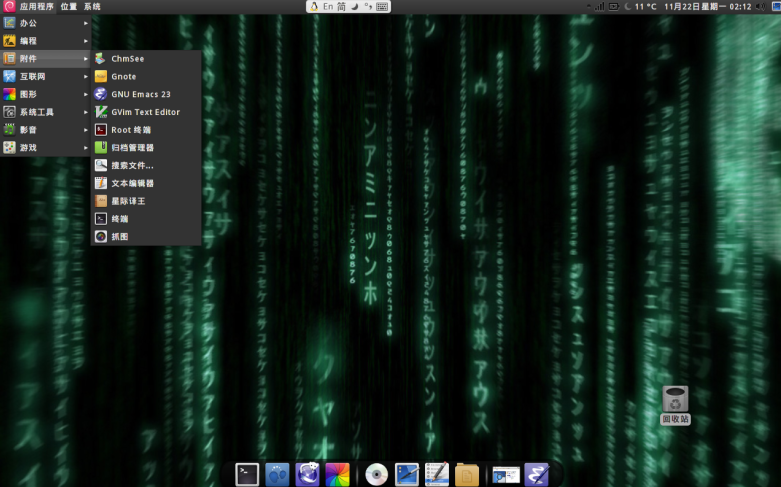Screen dimensions: 781x487
Task: Open the 回收站 trash on desktop
Action: (675, 405)
